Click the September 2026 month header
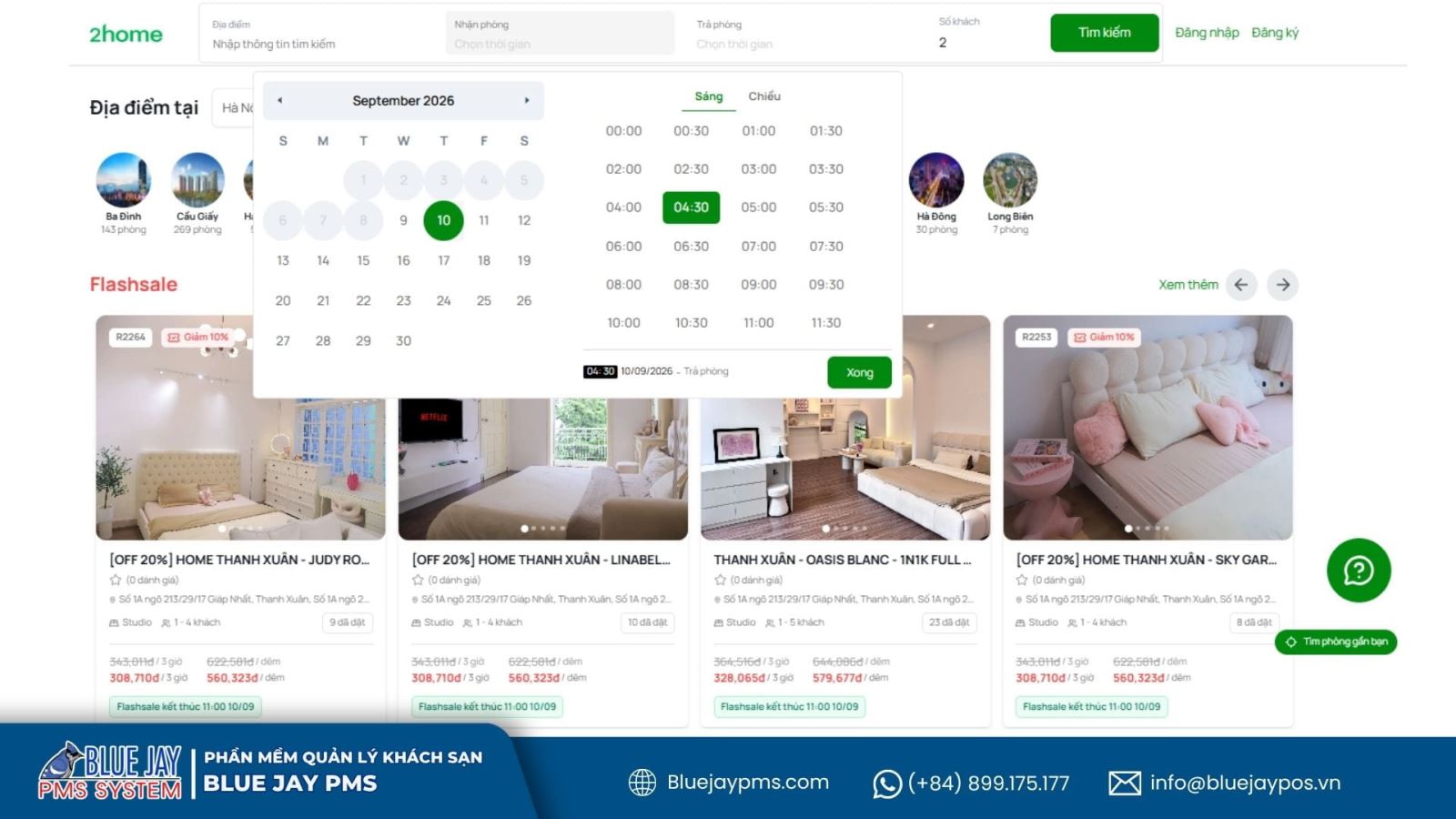Viewport: 1456px width, 819px height. click(x=403, y=100)
